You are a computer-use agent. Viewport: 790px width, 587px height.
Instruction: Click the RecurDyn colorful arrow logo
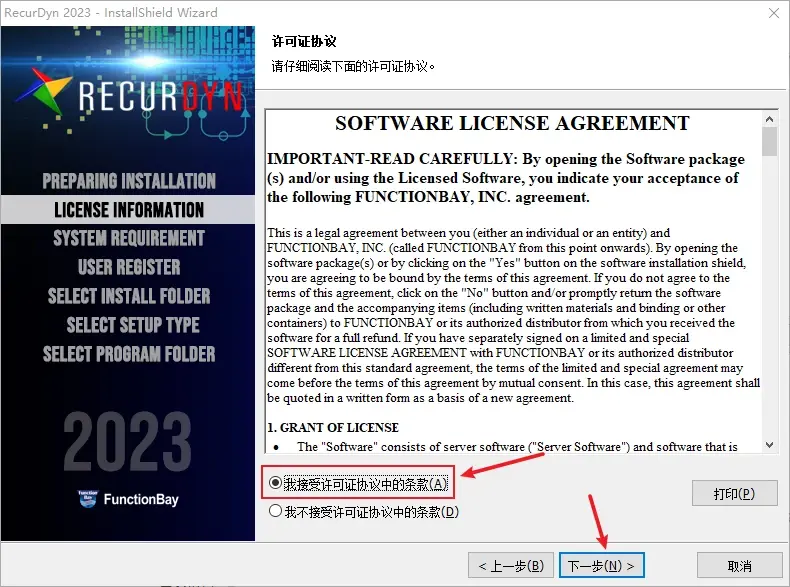(44, 92)
